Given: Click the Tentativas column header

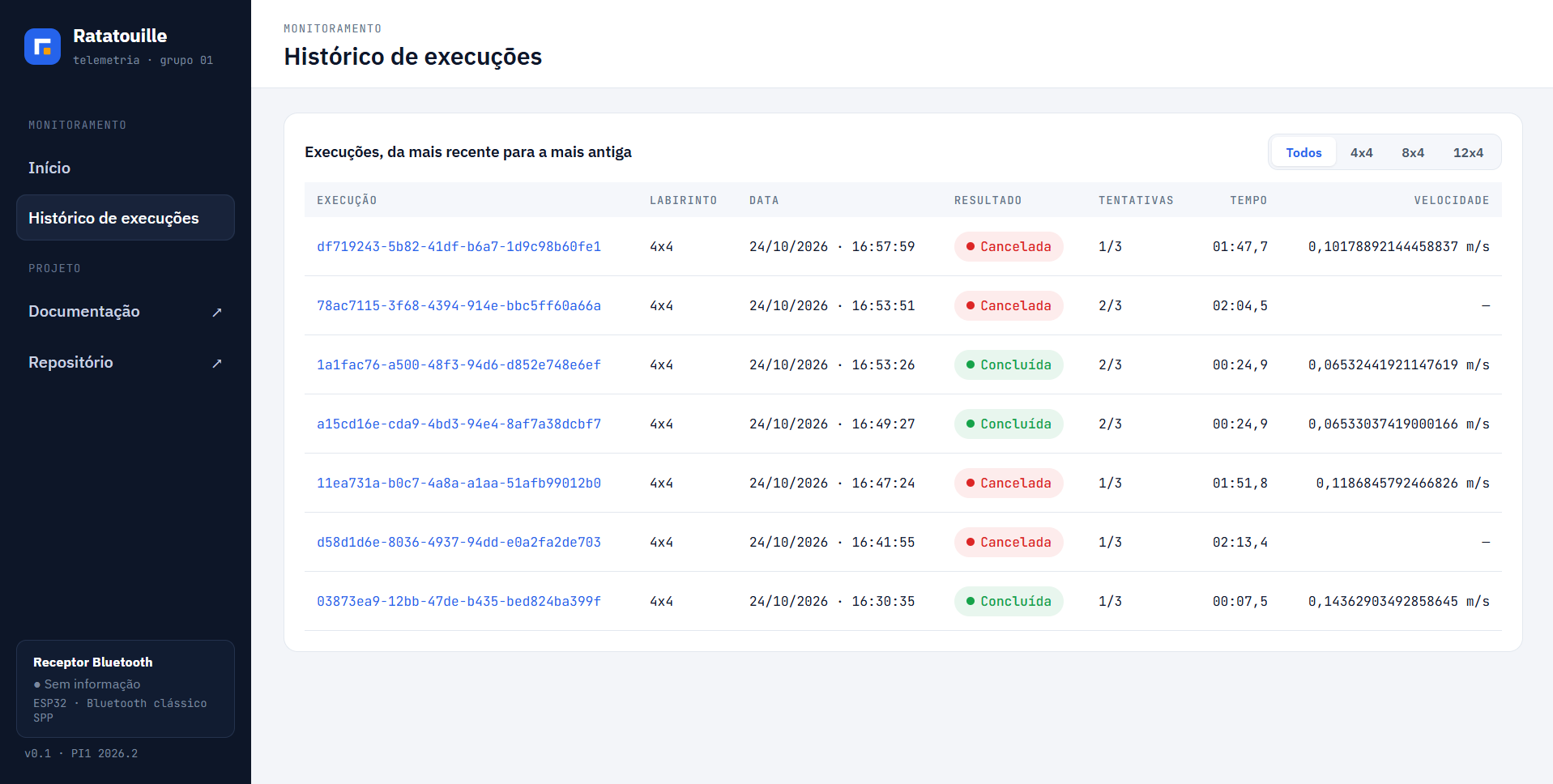Looking at the screenshot, I should point(1136,200).
